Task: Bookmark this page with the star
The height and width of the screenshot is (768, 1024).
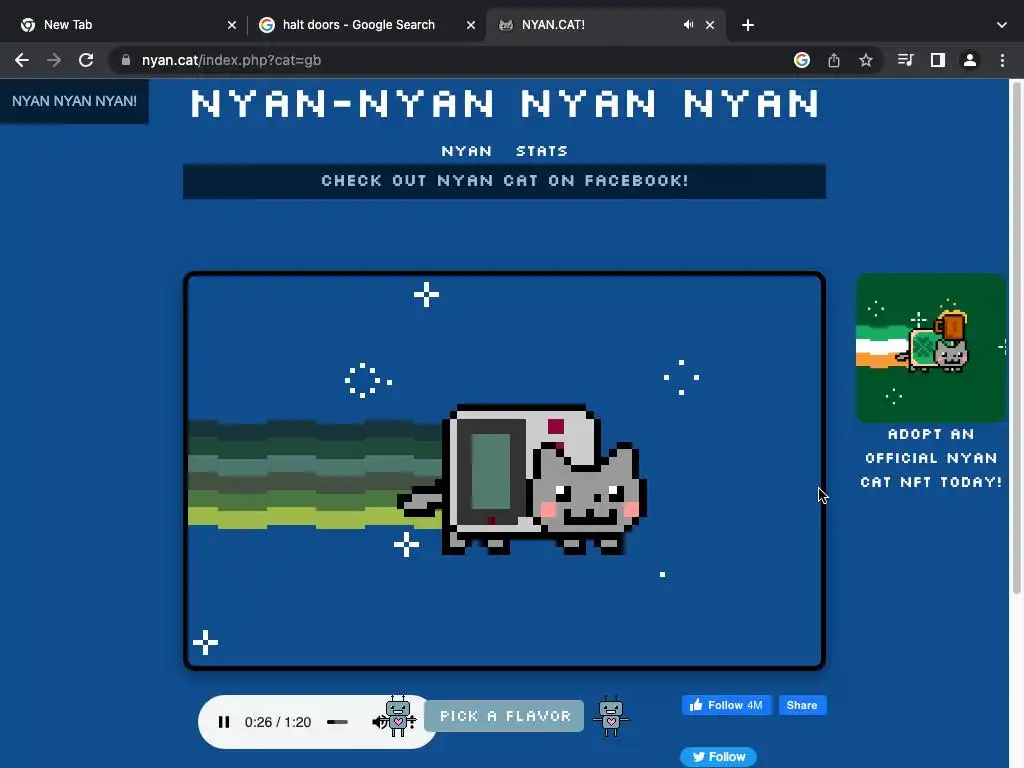Action: coord(866,60)
